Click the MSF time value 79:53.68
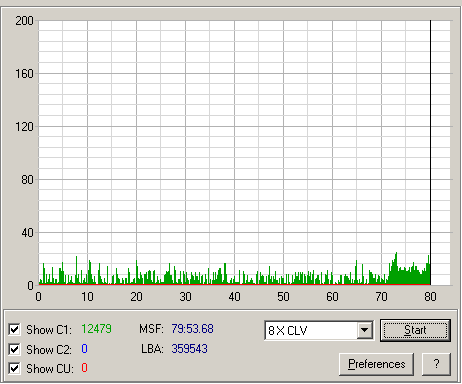This screenshot has height=384, width=462. pyautogui.click(x=192, y=329)
